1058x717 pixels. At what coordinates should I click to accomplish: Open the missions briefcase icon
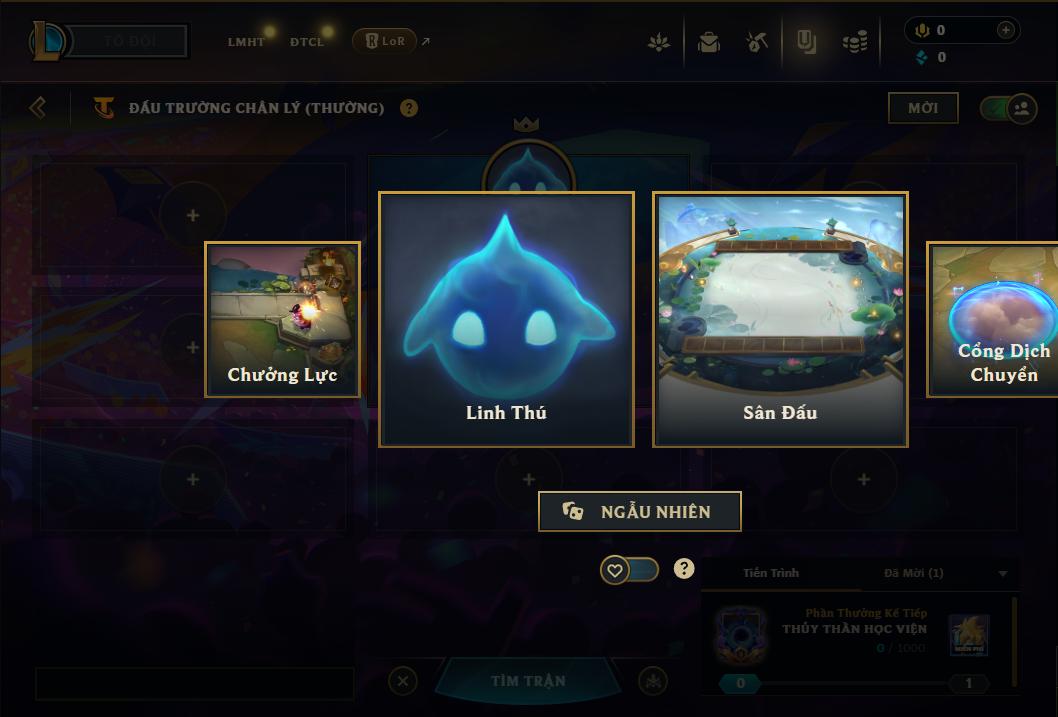[x=708, y=42]
